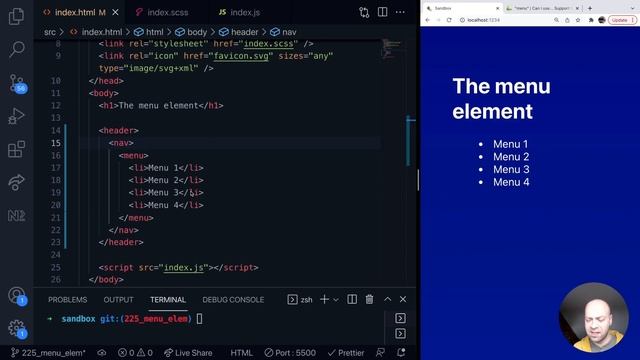Open the OUTPUT panel tab

tap(118, 300)
